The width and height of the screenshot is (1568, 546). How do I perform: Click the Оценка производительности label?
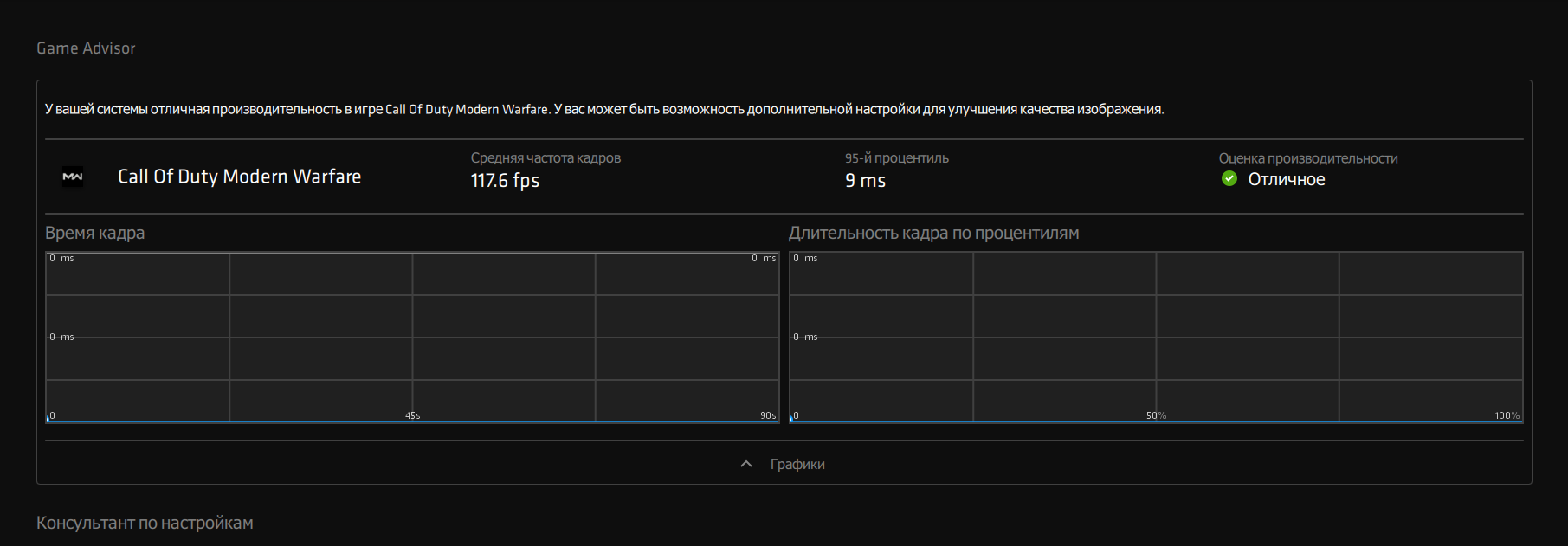tap(1308, 158)
